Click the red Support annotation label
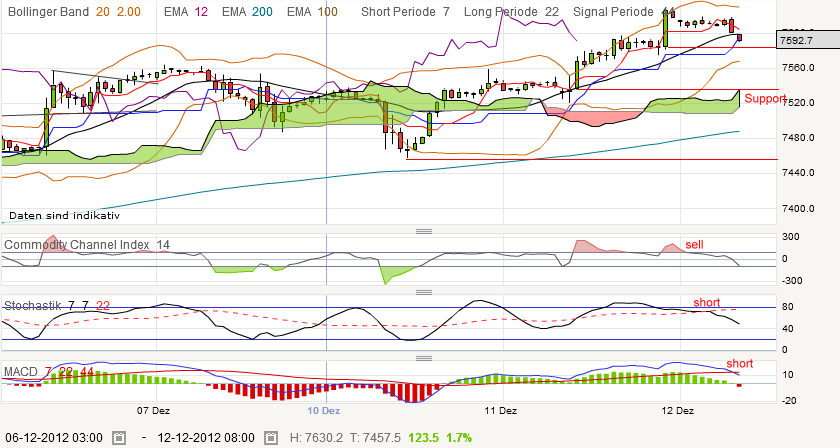 point(765,99)
